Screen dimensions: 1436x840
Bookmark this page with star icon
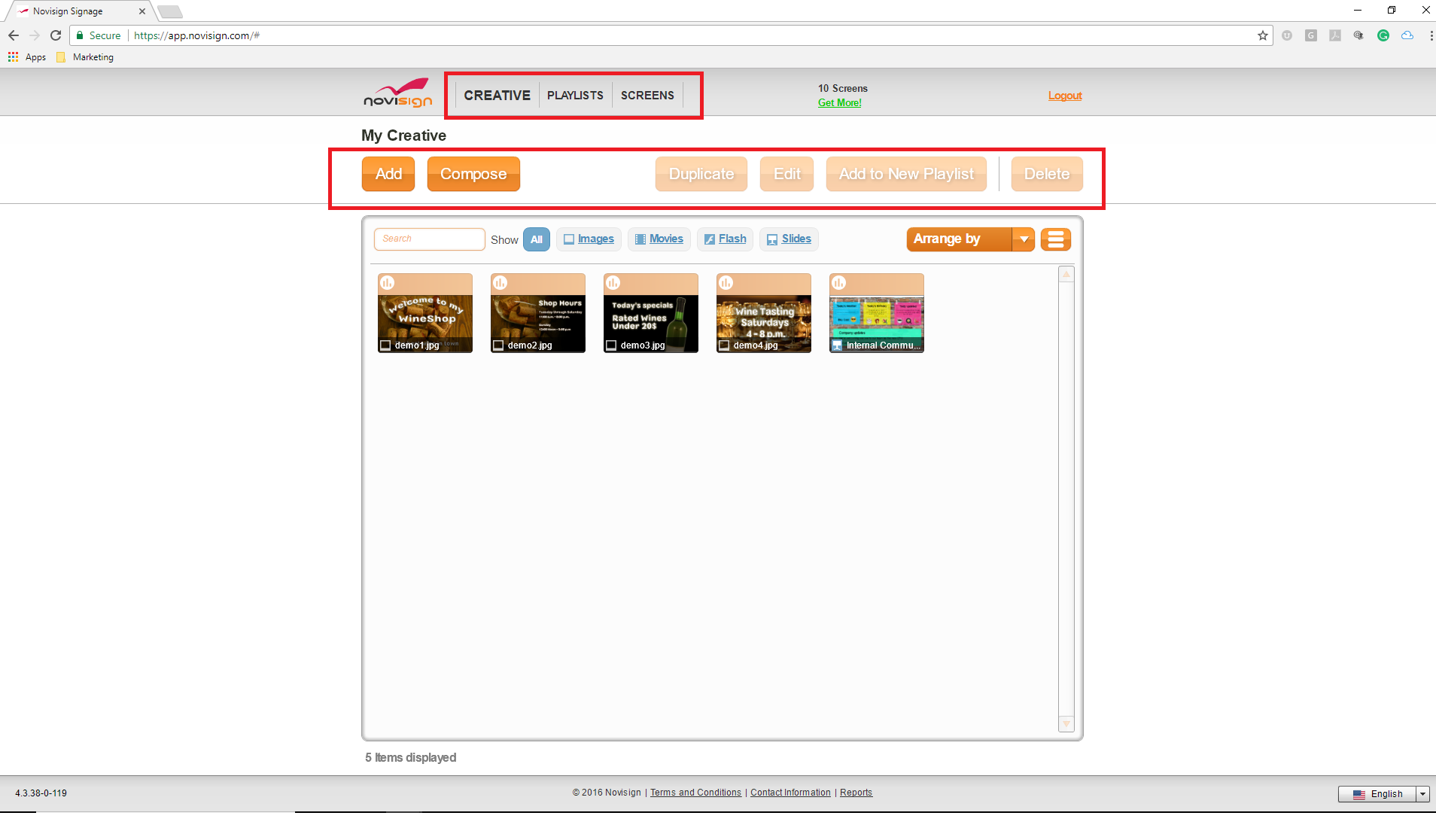(1262, 35)
